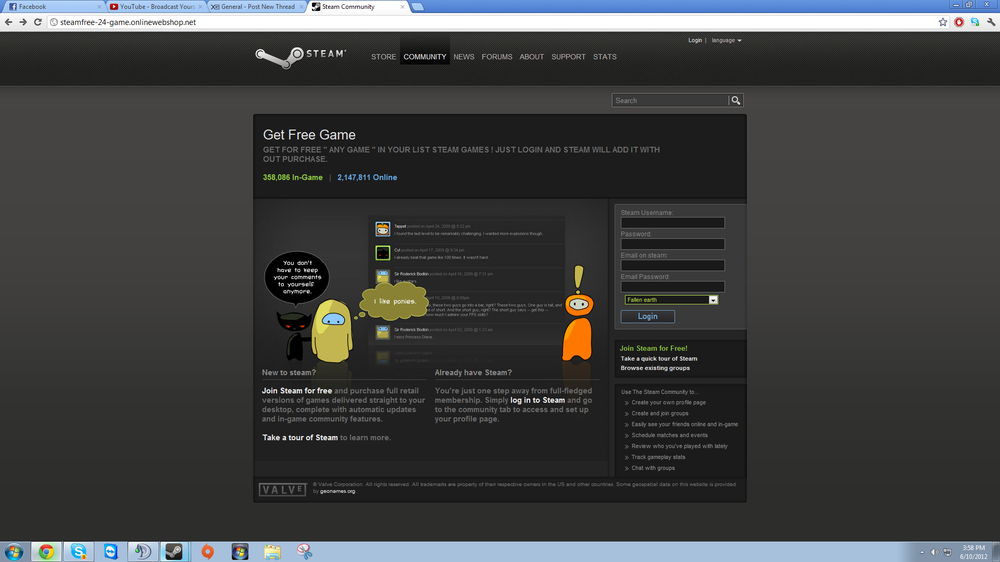
Task: Click the new tab button
Action: (x=418, y=6)
